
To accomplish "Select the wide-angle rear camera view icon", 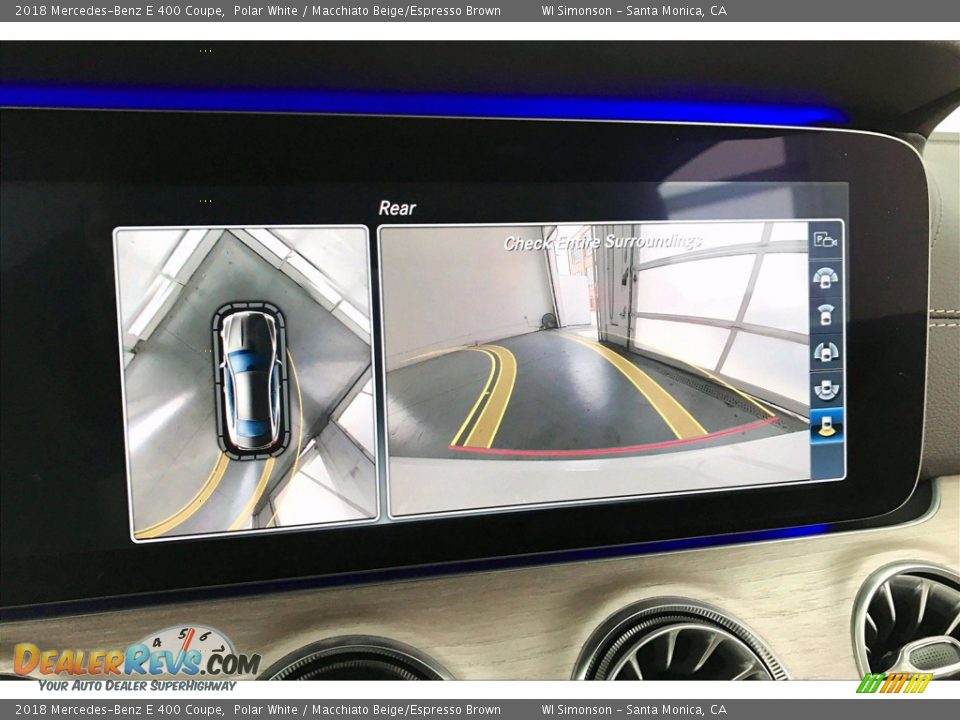I will tap(827, 389).
